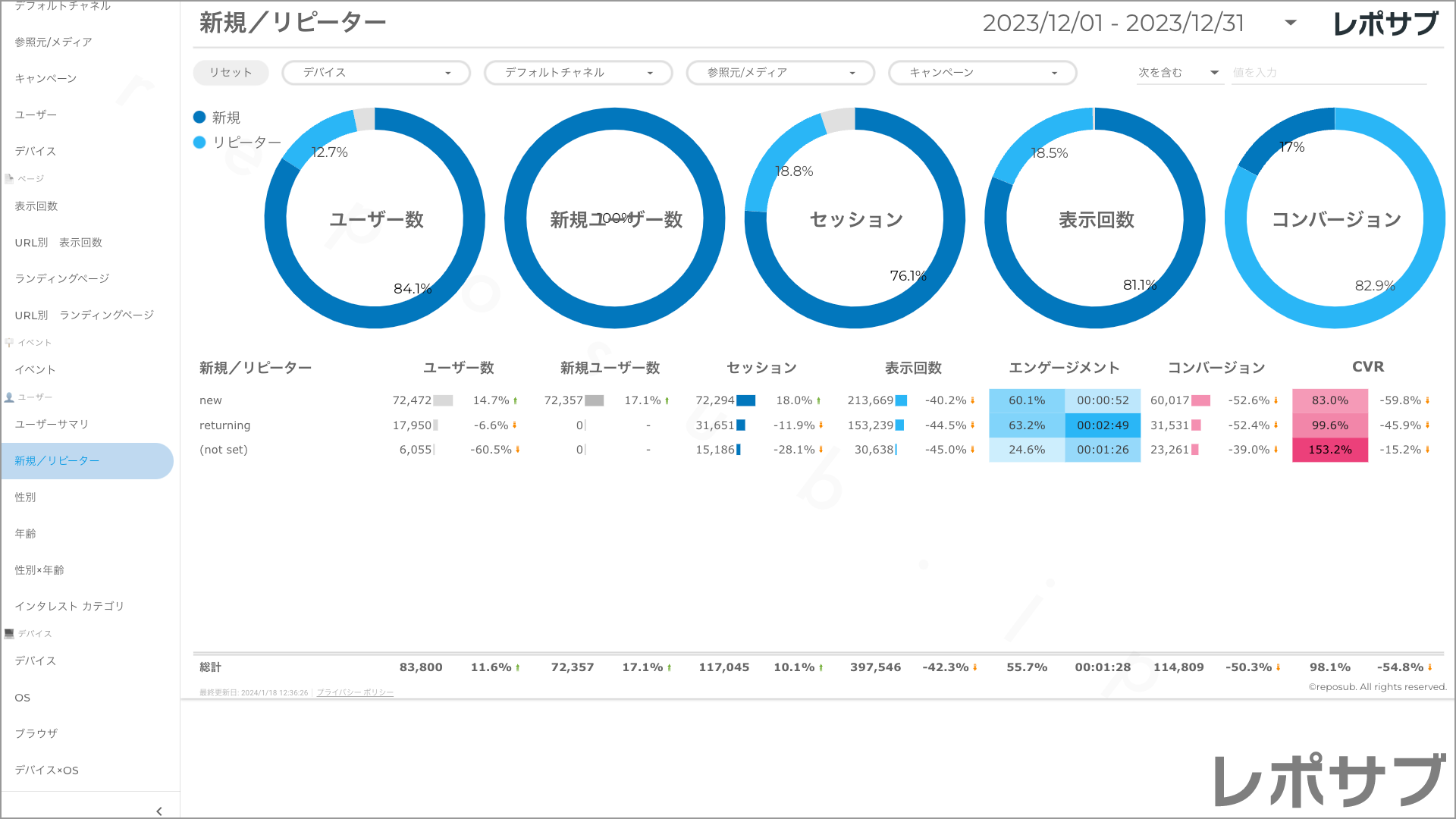Open the 参照元/メディア filter dropdown
The image size is (1456, 819).
780,73
